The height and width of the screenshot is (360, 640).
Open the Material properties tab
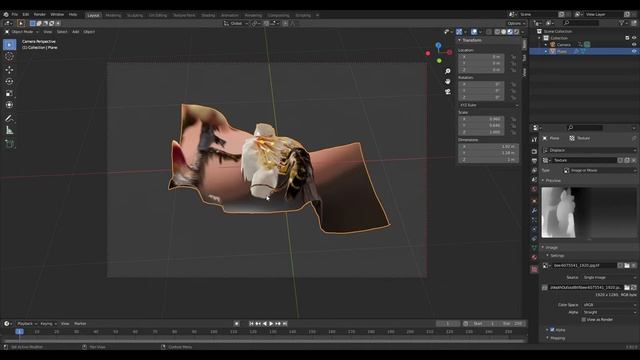(x=534, y=258)
